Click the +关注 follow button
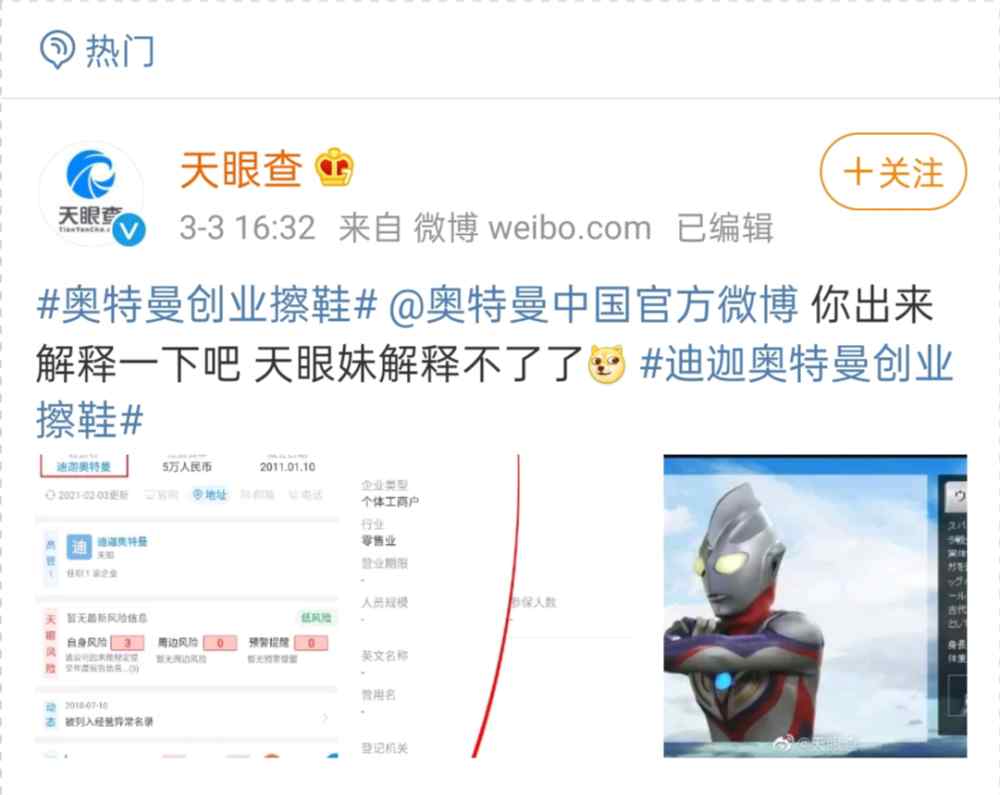 (893, 171)
